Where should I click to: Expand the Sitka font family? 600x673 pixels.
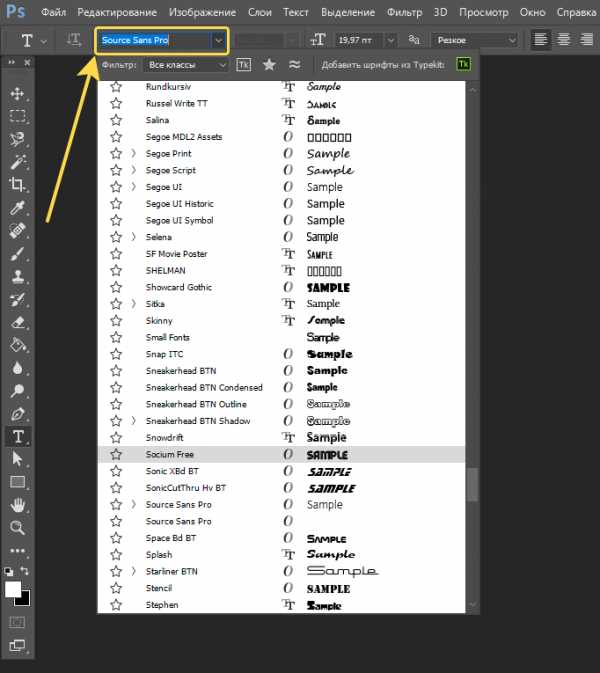[x=133, y=304]
